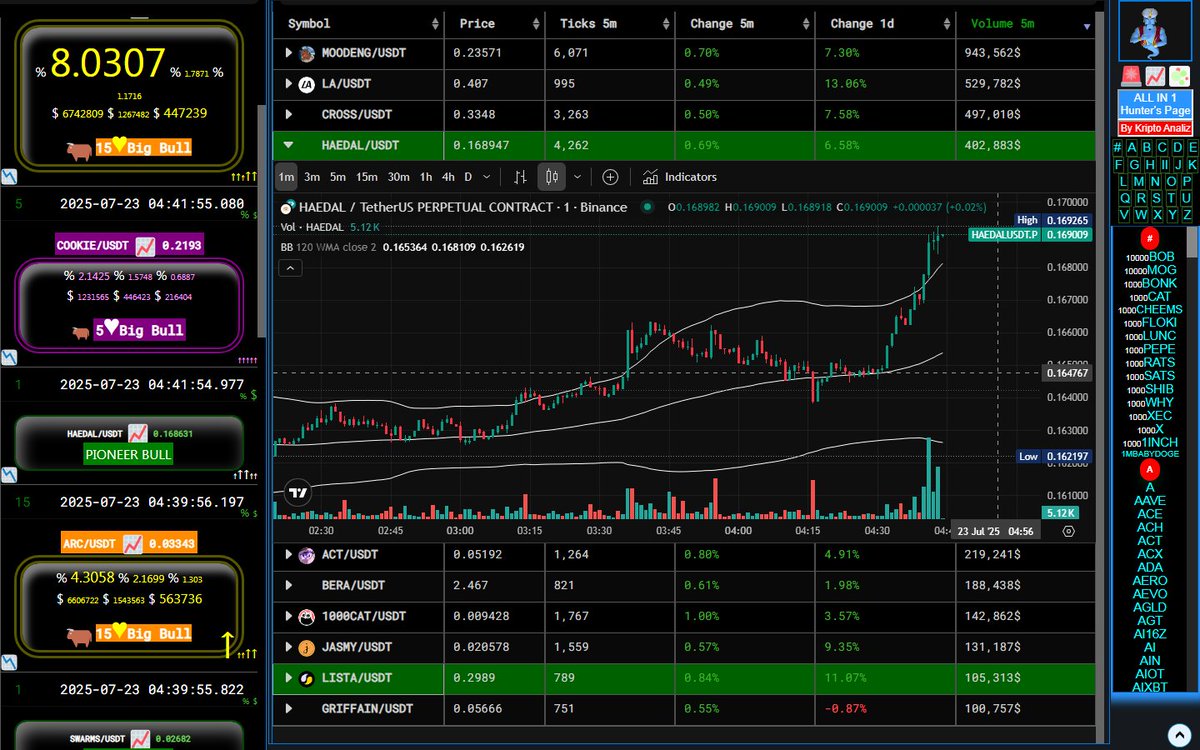This screenshot has height=750, width=1200.
Task: Click the red # circle in coin list
Action: (1150, 238)
